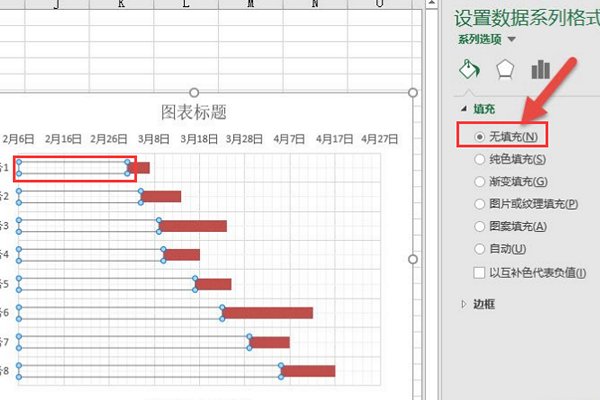Viewport: 600px width, 400px height.
Task: Click the vertical scrollbar up arrow
Action: 432,3
